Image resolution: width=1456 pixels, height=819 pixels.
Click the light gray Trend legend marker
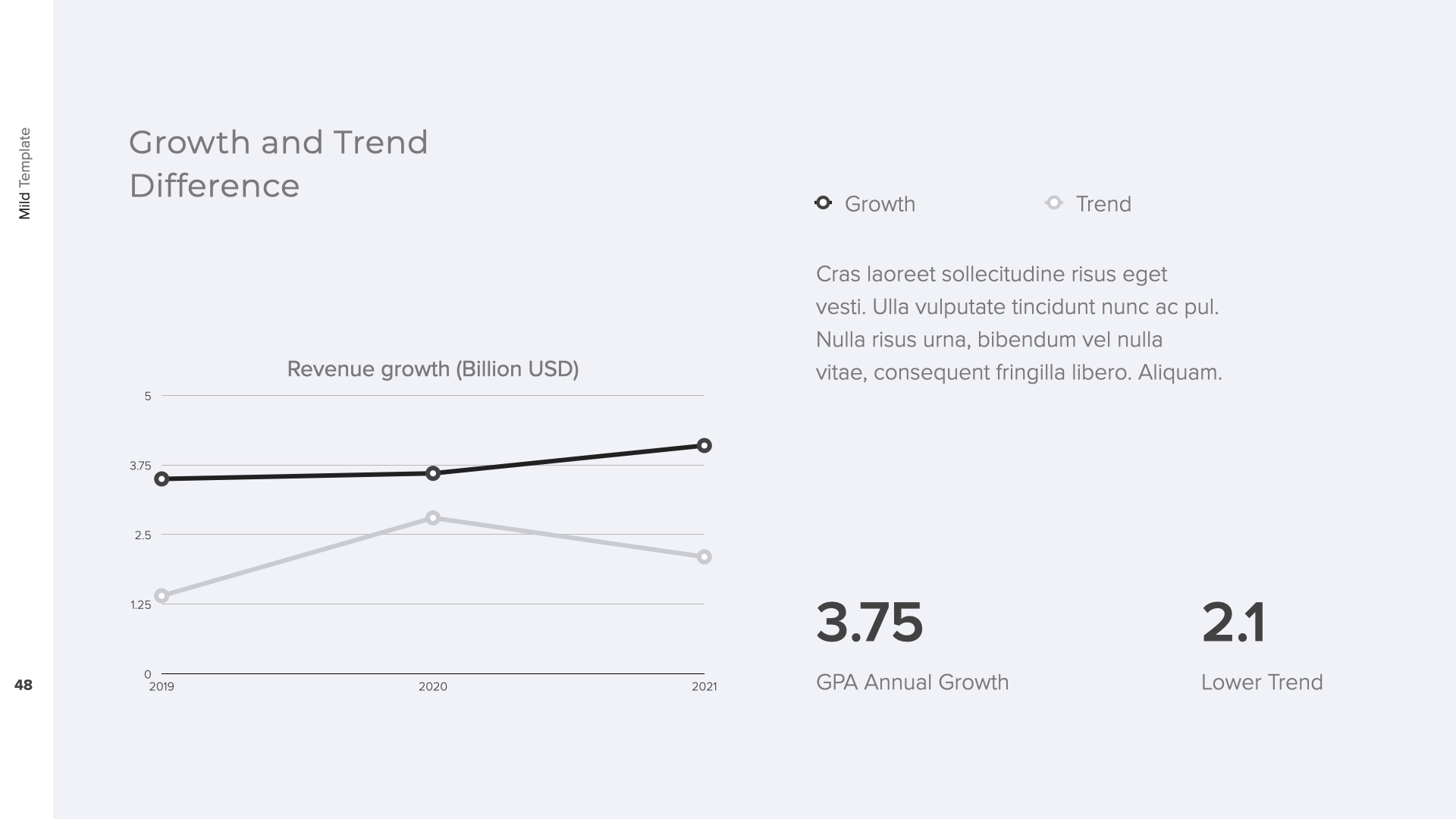tap(1053, 203)
